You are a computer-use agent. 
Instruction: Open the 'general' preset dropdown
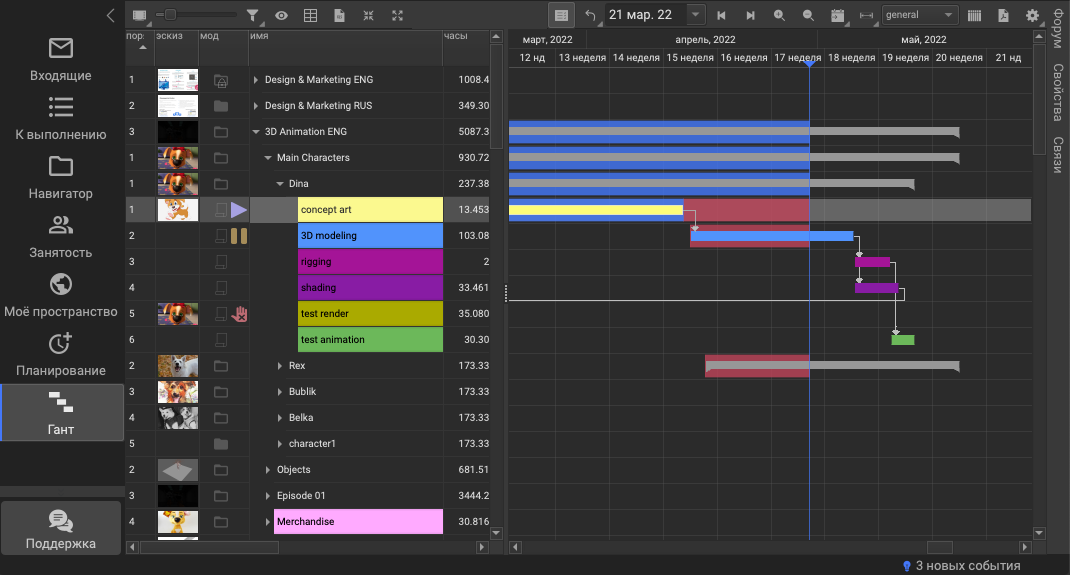pos(919,15)
